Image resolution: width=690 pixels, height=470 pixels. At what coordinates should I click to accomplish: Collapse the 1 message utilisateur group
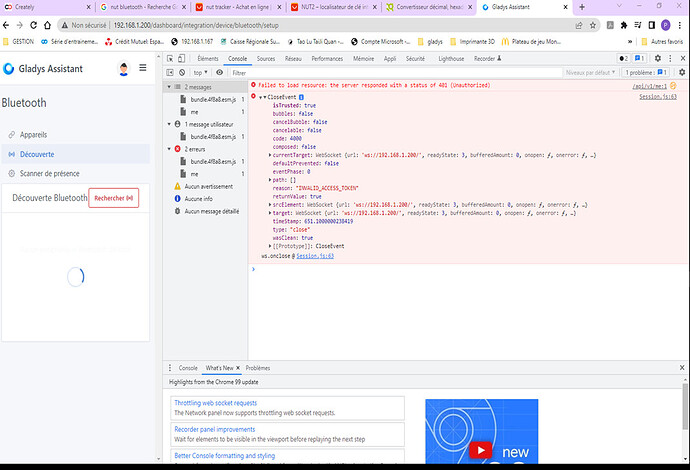point(169,125)
